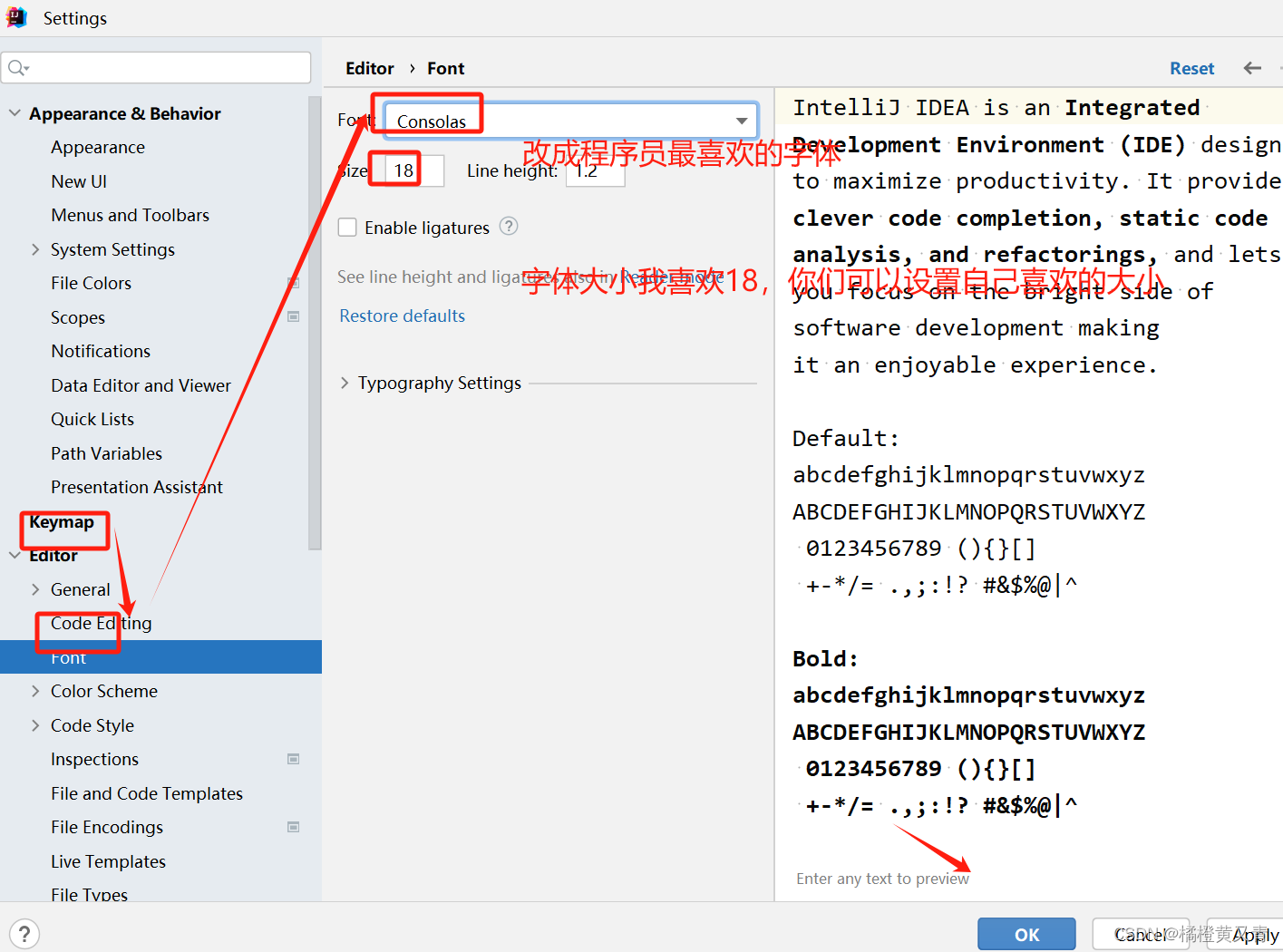The width and height of the screenshot is (1283, 952).
Task: Select Quick Lists in the tree
Action: coord(92,419)
